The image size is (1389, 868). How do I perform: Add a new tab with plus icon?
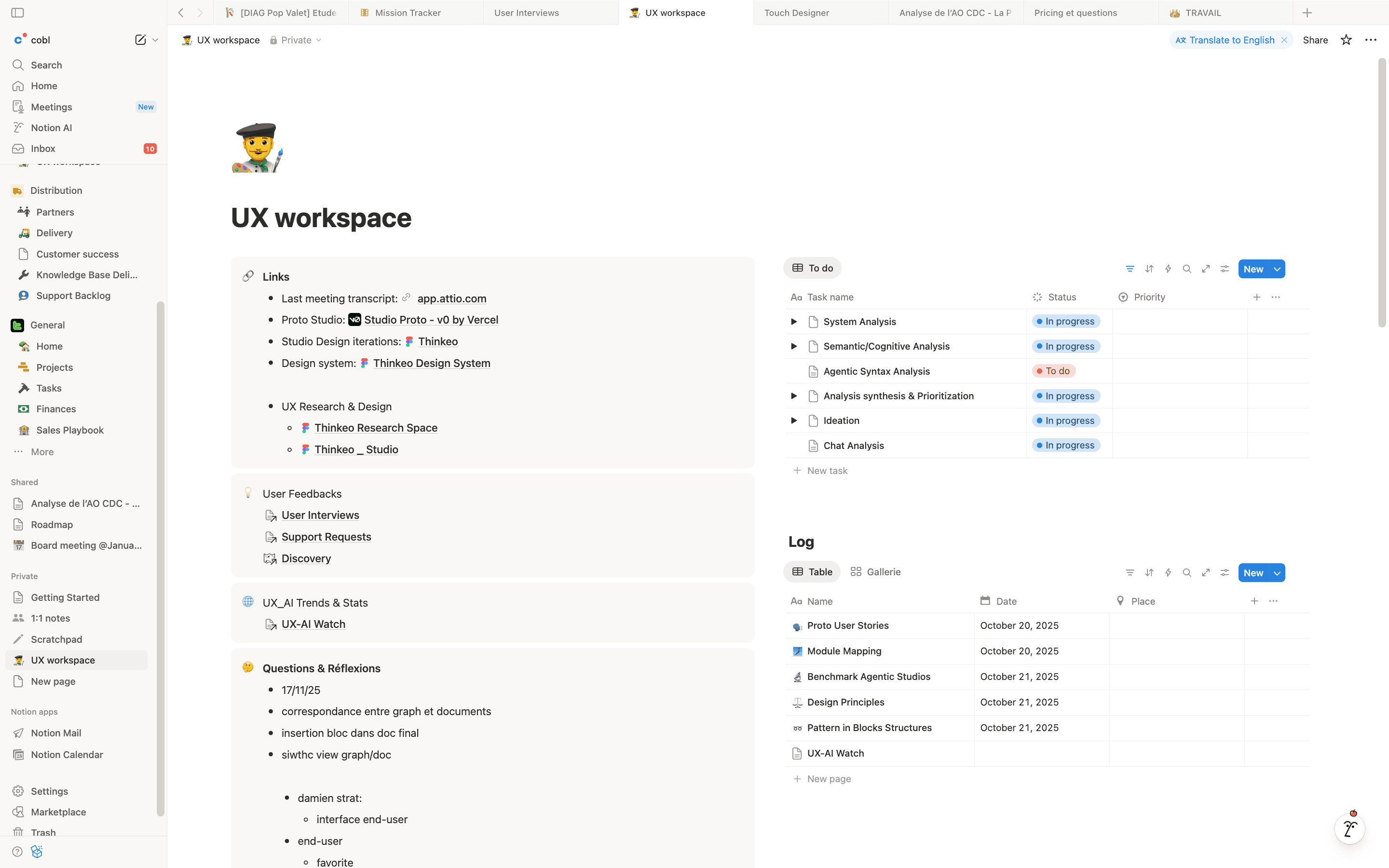tap(1307, 13)
